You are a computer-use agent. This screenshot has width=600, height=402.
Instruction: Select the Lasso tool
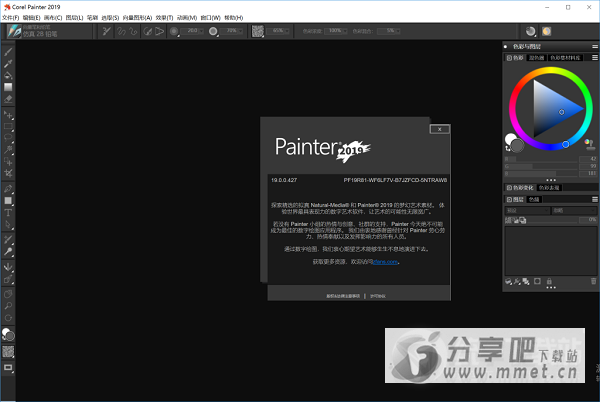(8, 138)
